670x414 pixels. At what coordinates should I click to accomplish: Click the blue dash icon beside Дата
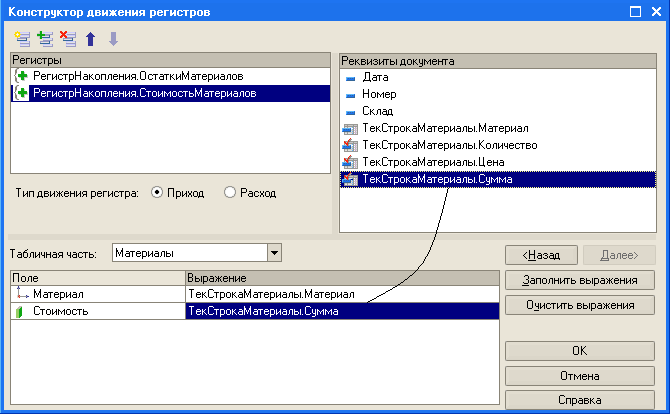(x=350, y=78)
